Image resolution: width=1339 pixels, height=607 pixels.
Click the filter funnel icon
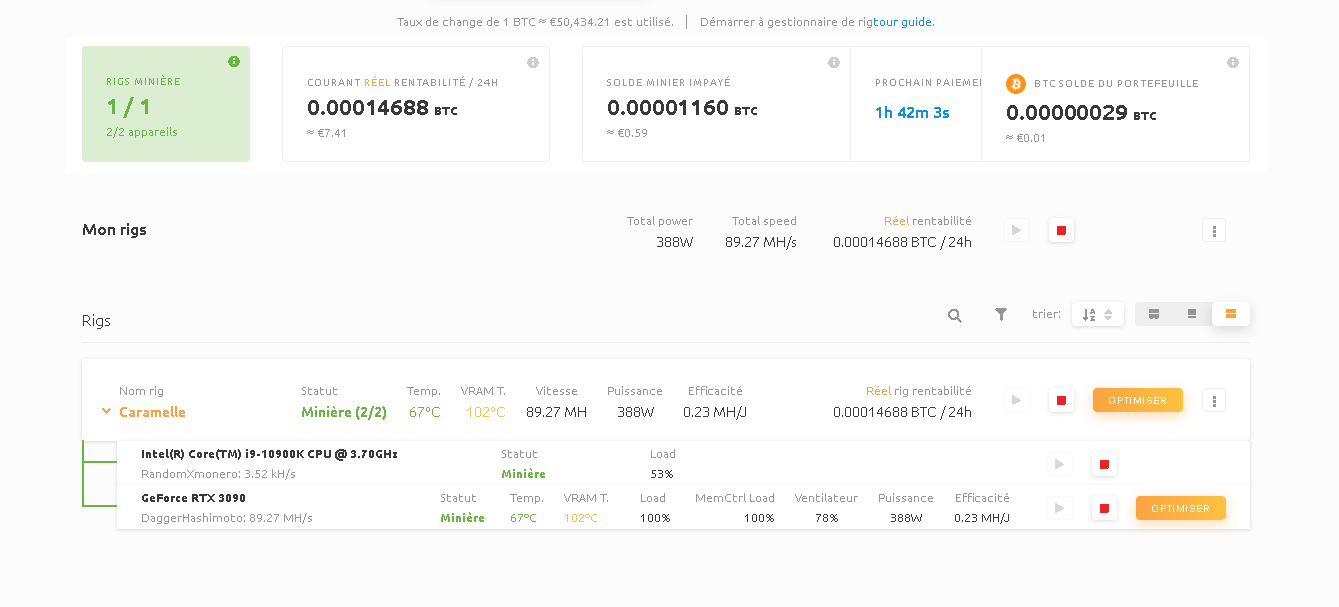[1001, 314]
